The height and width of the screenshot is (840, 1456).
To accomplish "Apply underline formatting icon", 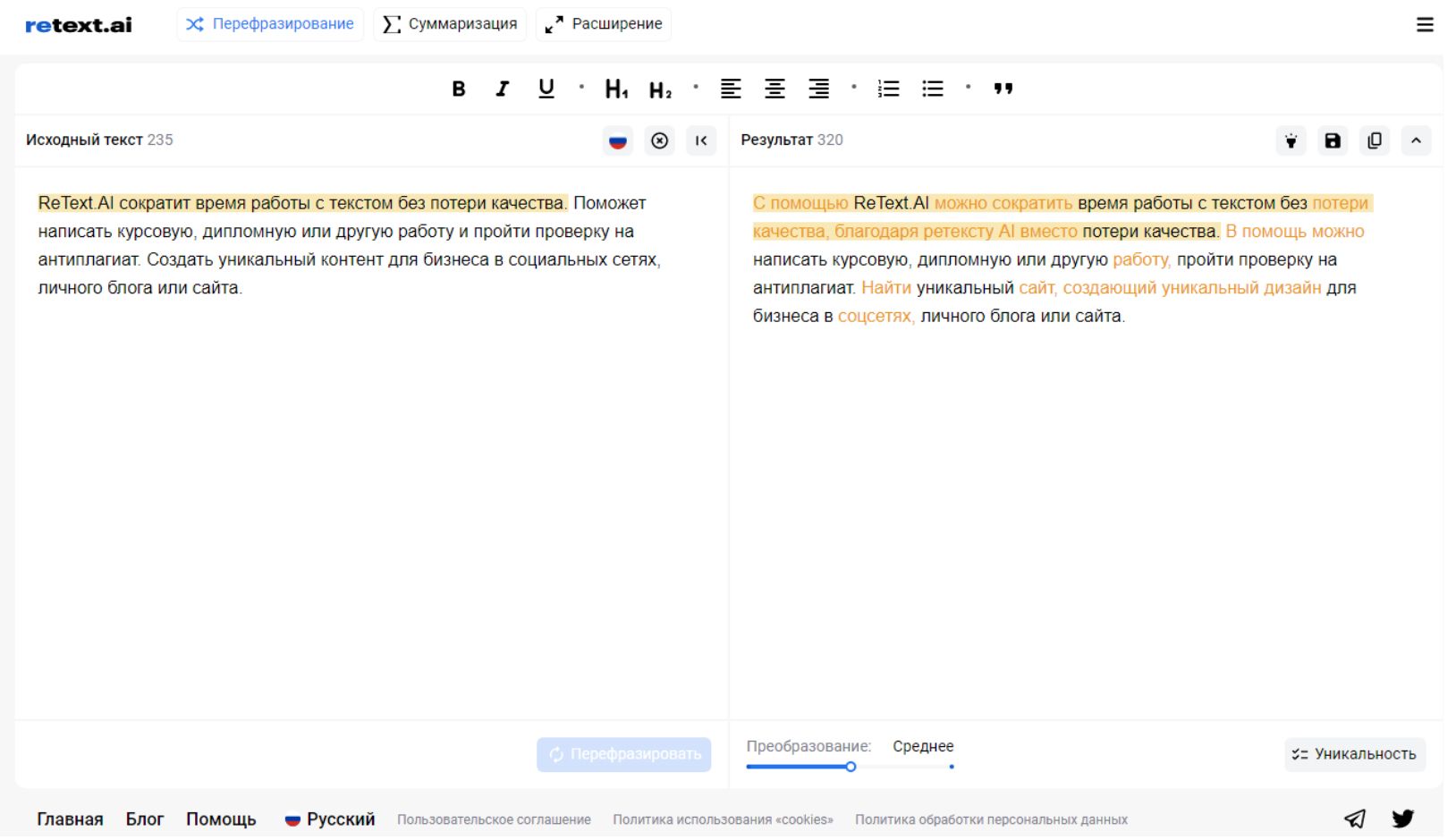I will [546, 89].
